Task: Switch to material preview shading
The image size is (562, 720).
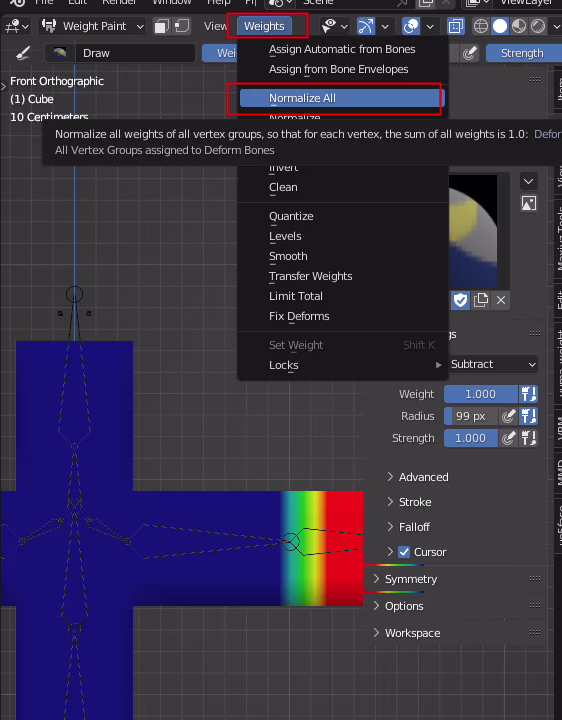Action: click(519, 26)
